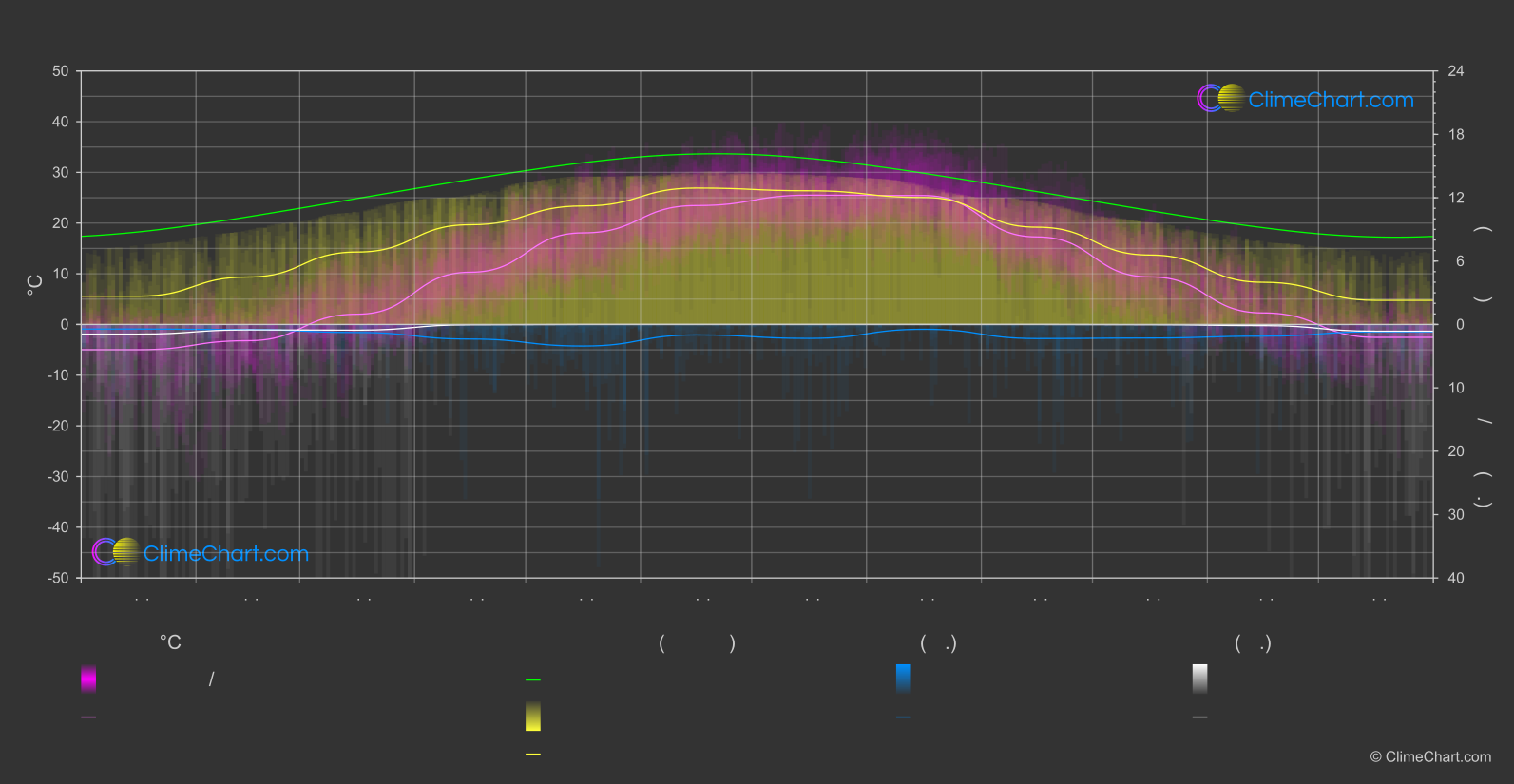Click the -50 label on left axis
This screenshot has height=784, width=1514.
[59, 578]
